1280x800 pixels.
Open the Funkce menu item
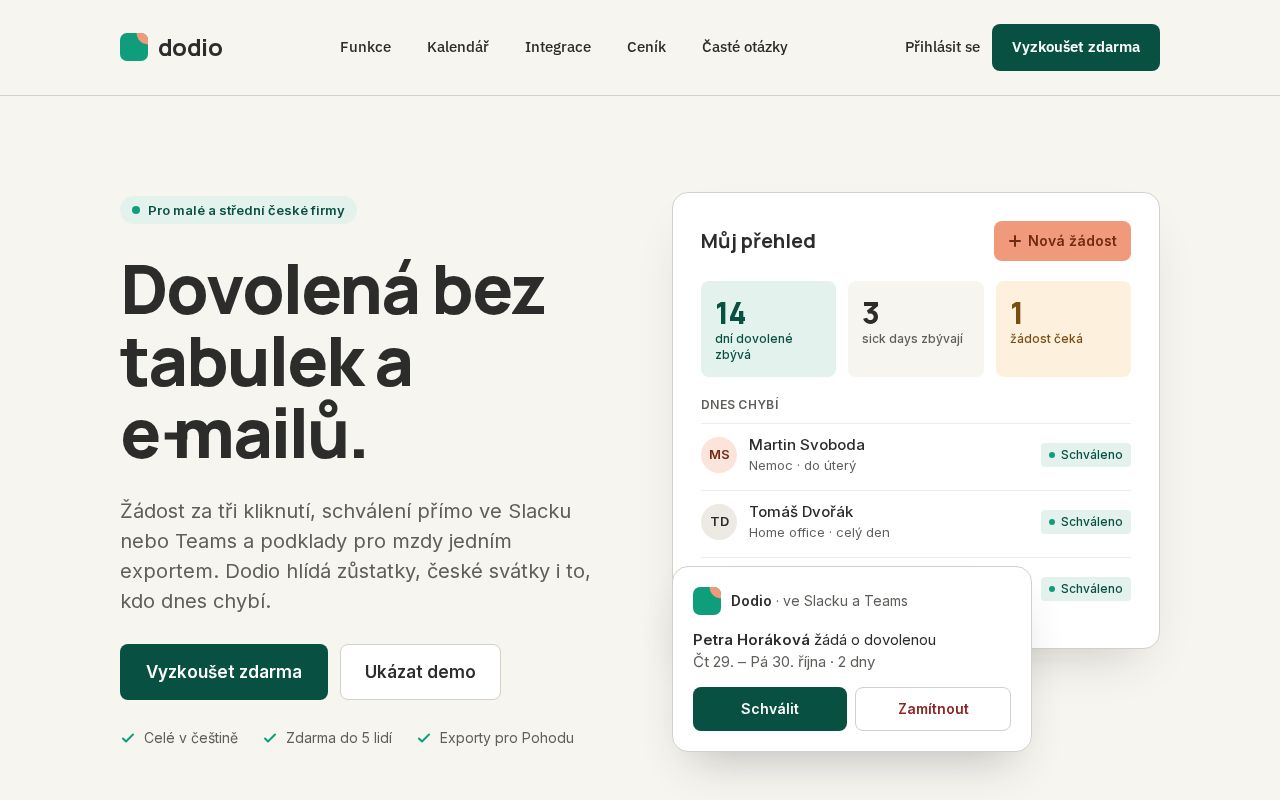(365, 47)
